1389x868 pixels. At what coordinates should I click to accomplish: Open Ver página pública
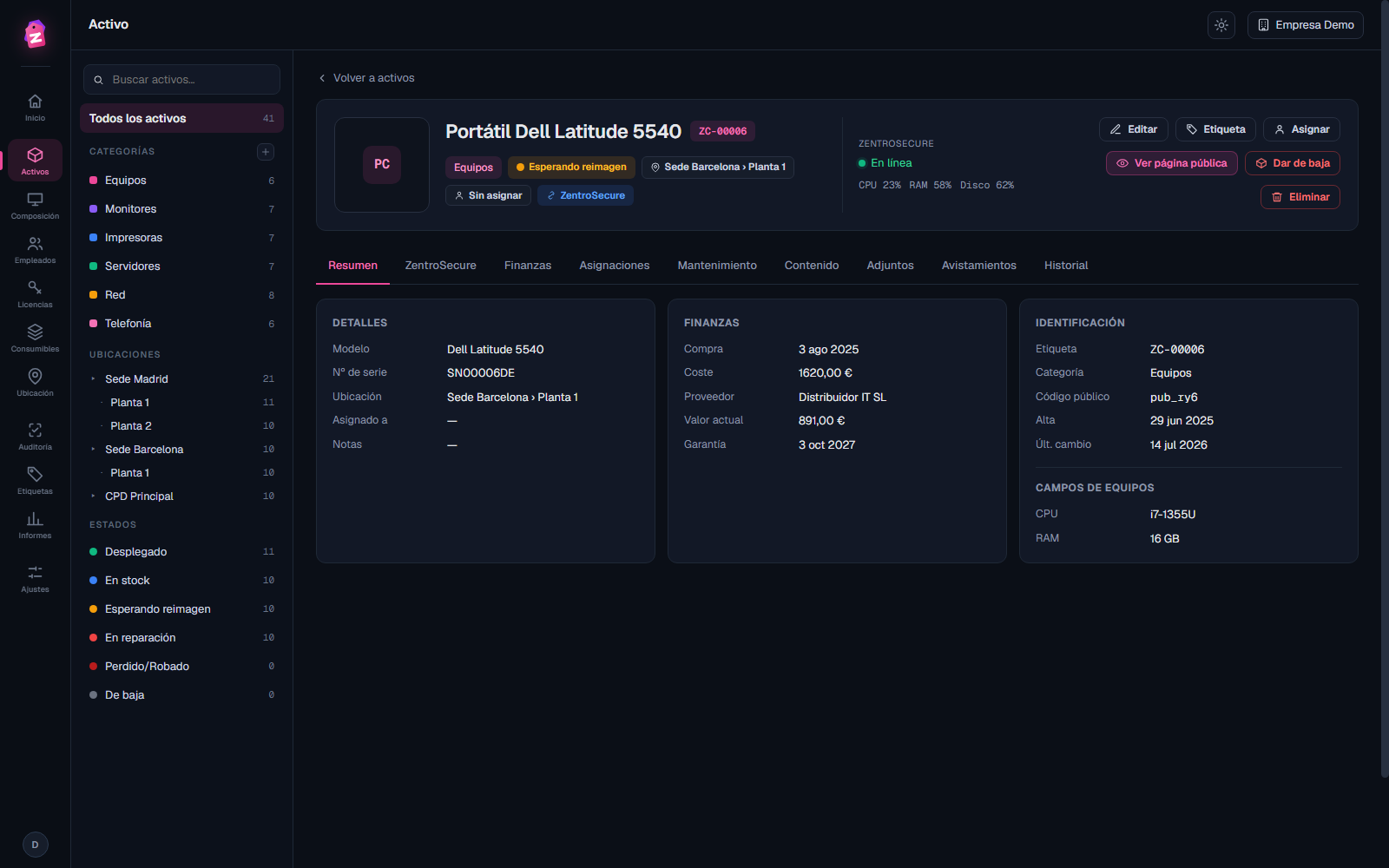1172,163
